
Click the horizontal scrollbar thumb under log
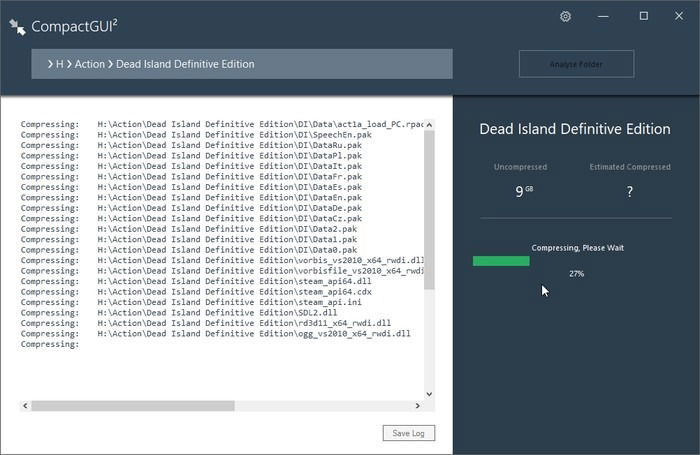pyautogui.click(x=133, y=405)
